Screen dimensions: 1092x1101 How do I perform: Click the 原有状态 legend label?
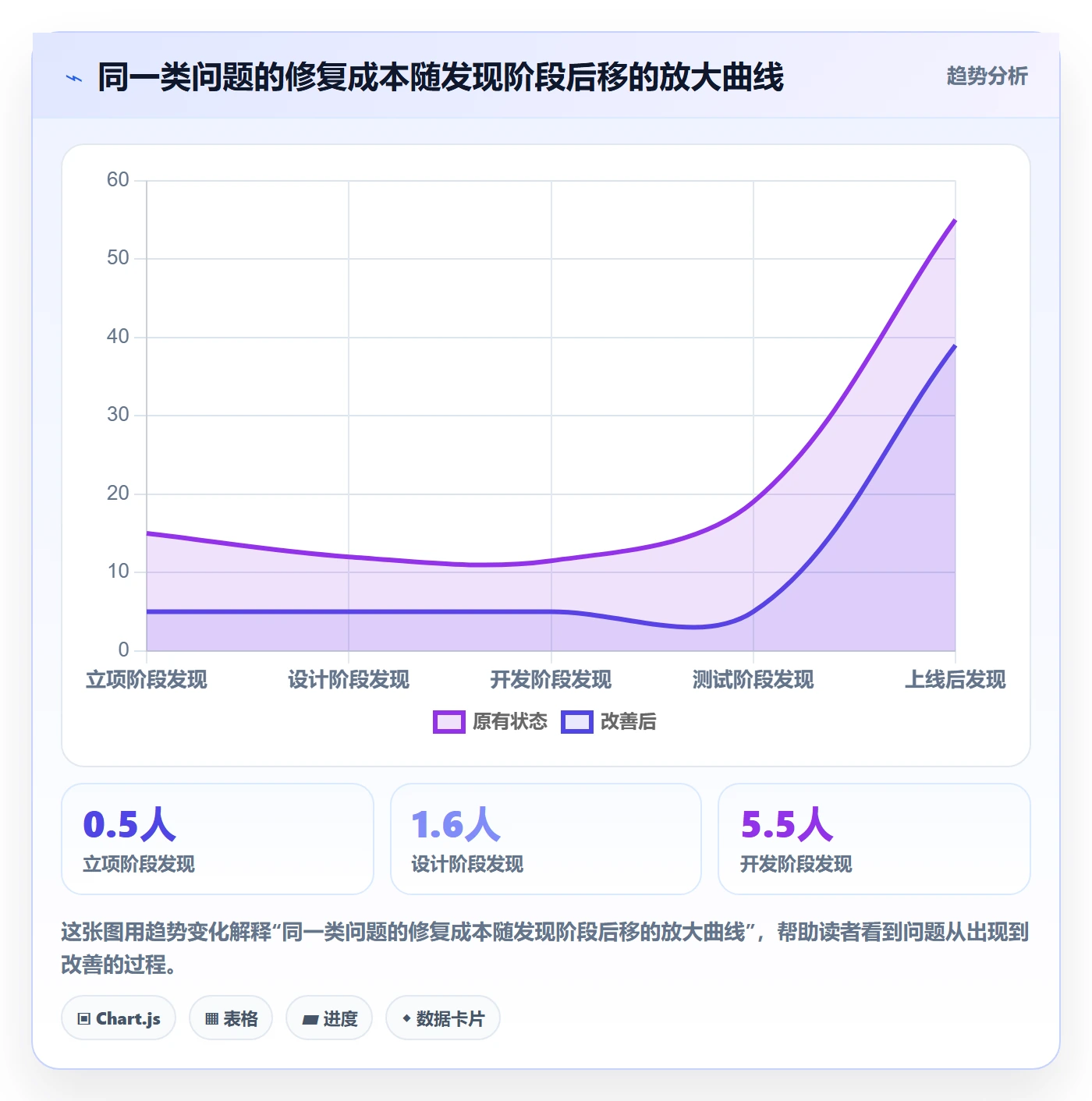pos(510,722)
